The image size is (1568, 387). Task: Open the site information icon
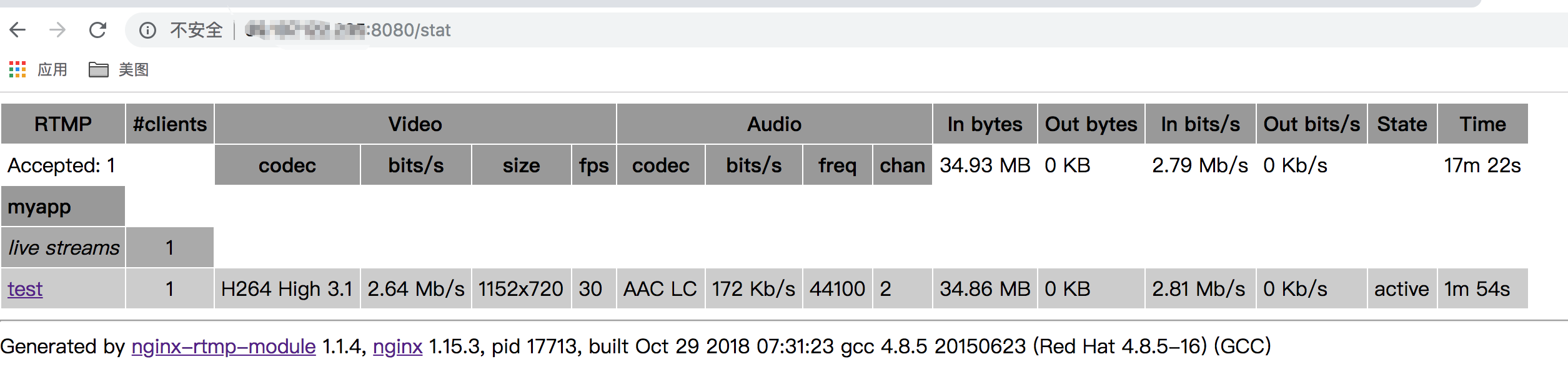[x=147, y=30]
